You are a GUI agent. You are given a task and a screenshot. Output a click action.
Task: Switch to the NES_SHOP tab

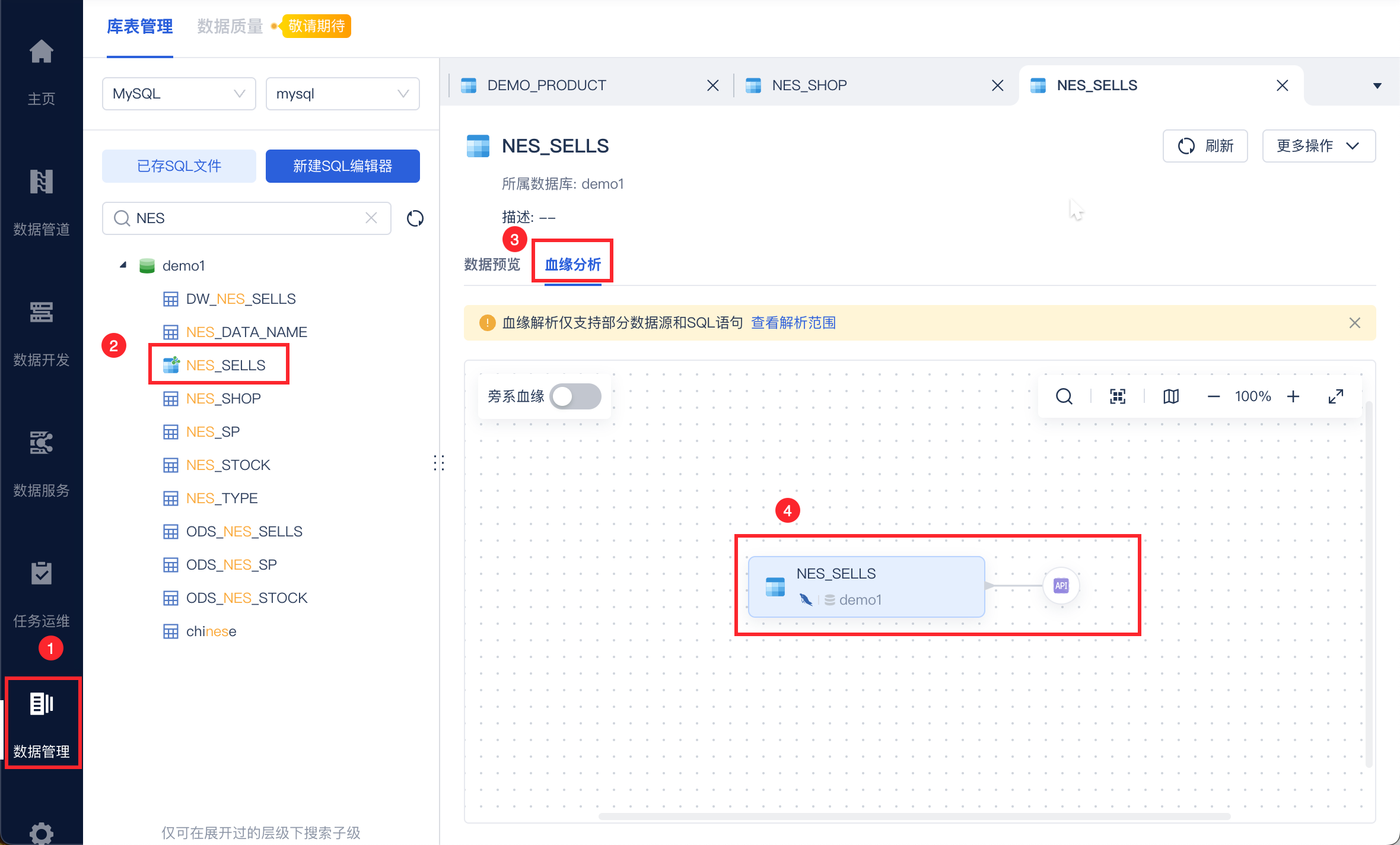pos(809,85)
